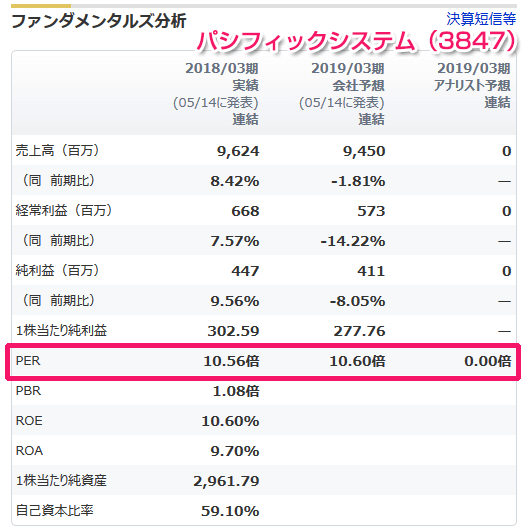The width and height of the screenshot is (528, 529).
Task: Click sales forecast change -1.81%
Action: (358, 181)
